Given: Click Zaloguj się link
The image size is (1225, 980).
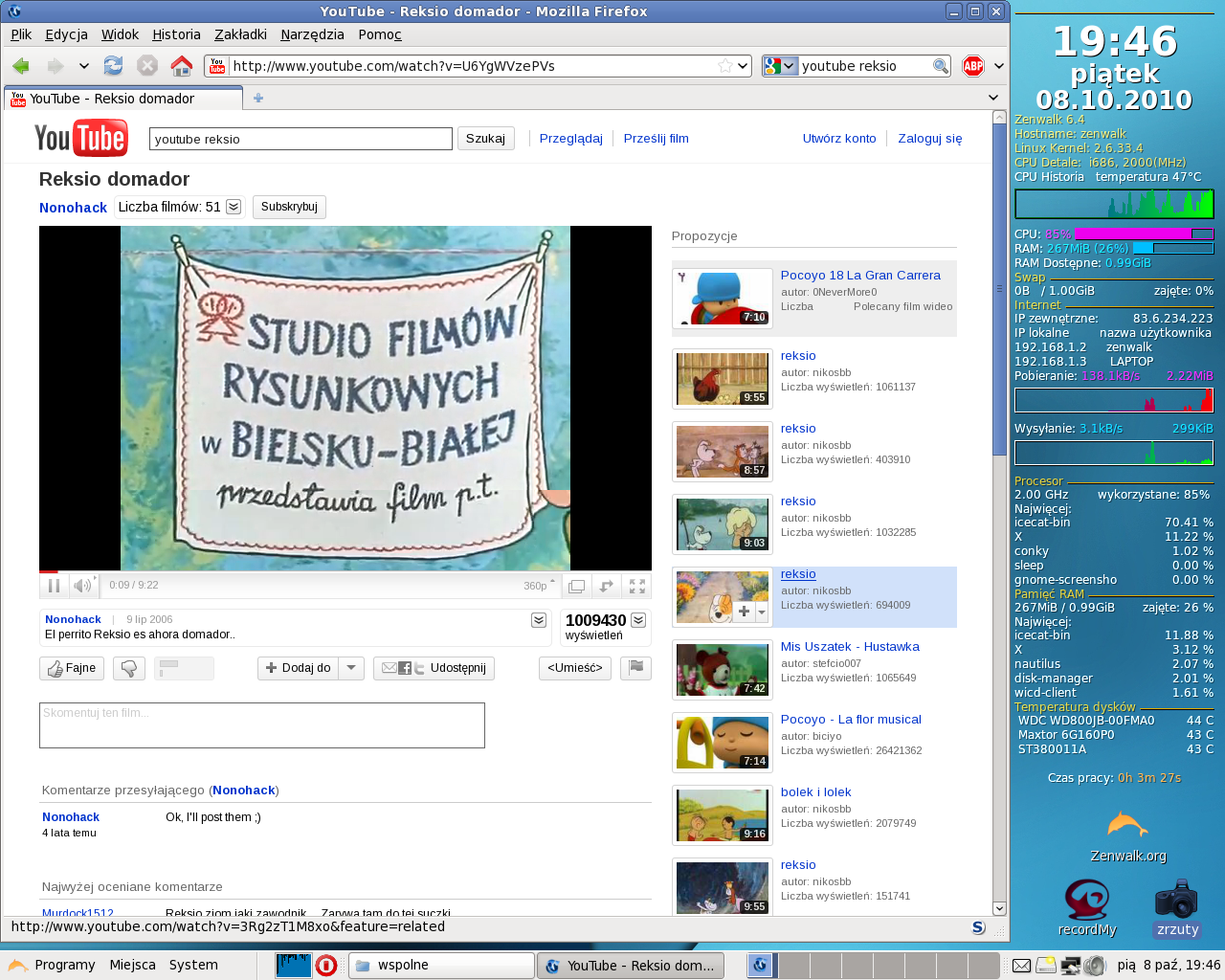Looking at the screenshot, I should pyautogui.click(x=930, y=139).
